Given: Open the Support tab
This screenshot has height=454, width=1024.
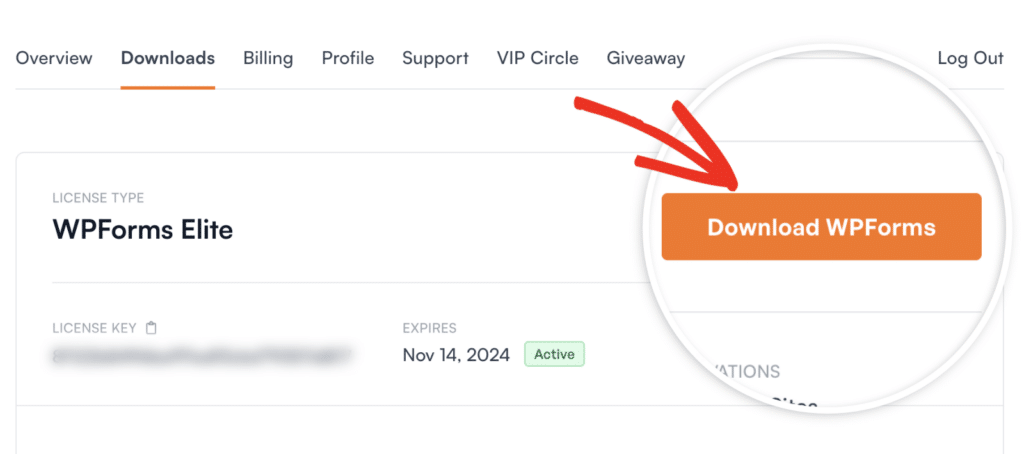Looking at the screenshot, I should tap(435, 58).
